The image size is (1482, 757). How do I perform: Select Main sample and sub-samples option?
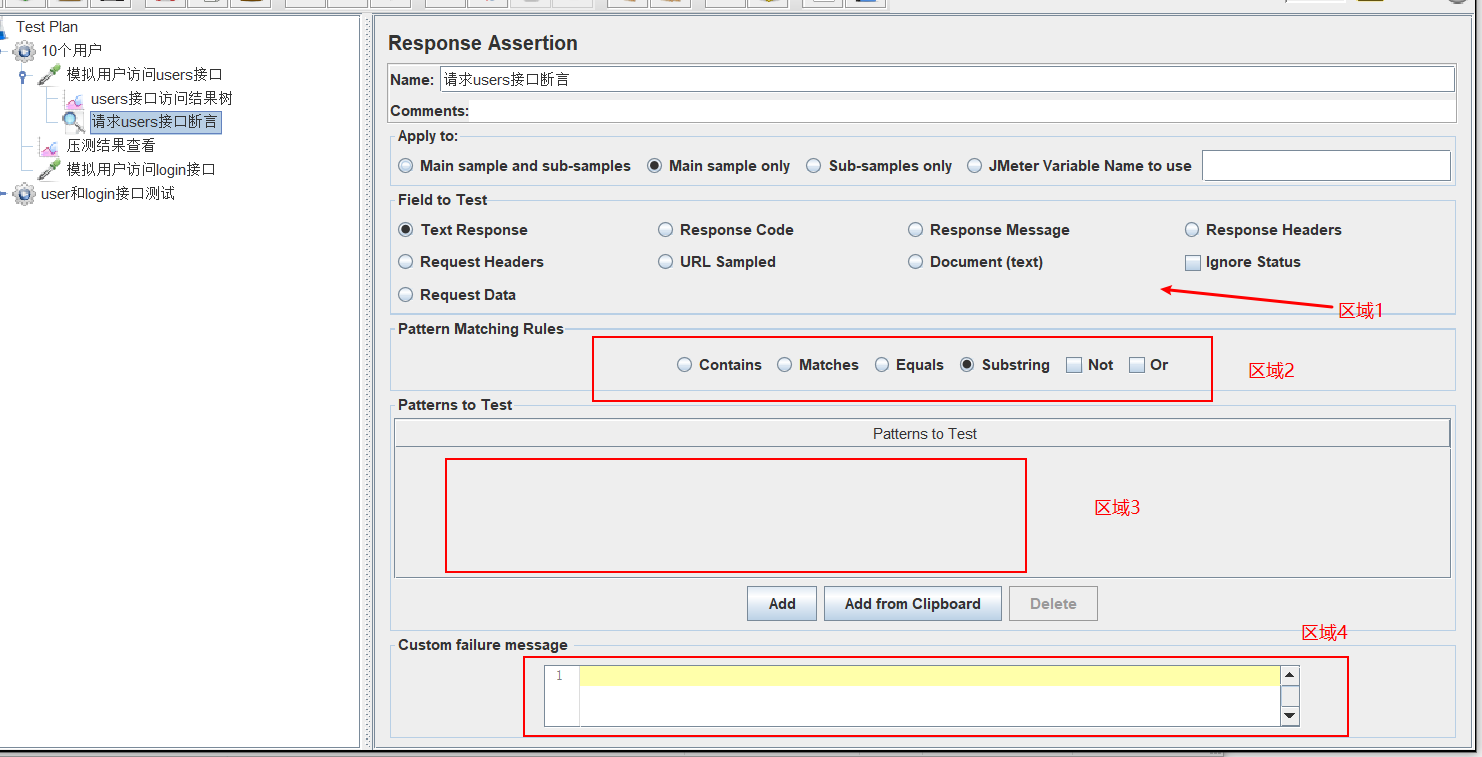coord(406,166)
